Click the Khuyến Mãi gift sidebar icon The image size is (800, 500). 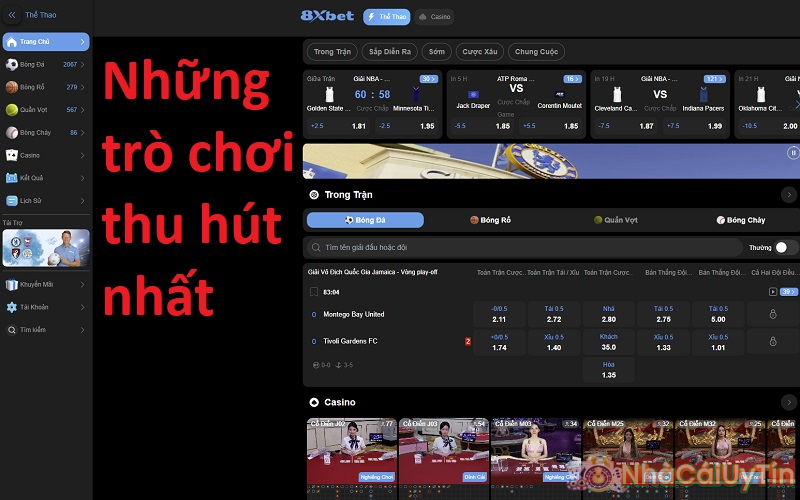12,285
